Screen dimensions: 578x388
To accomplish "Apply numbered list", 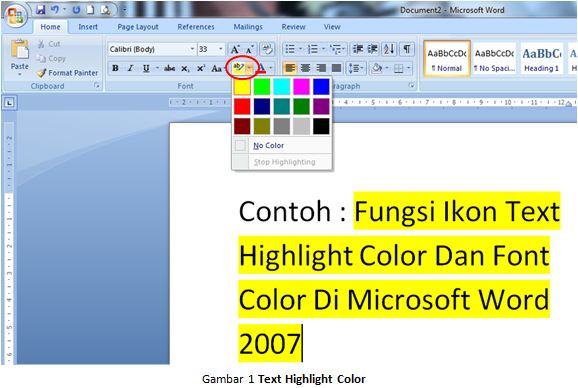I will click(313, 49).
